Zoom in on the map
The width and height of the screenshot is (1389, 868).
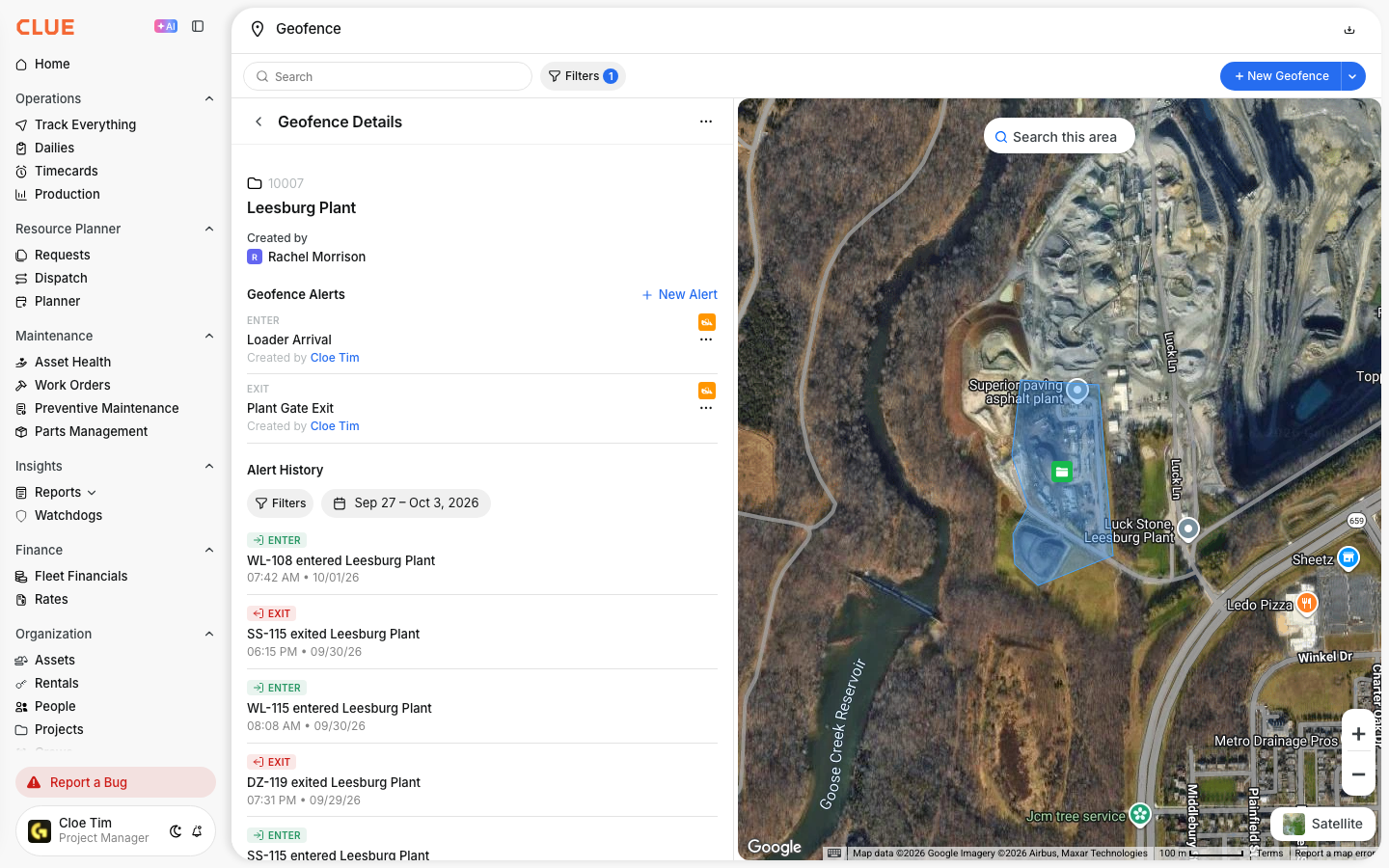1358,734
